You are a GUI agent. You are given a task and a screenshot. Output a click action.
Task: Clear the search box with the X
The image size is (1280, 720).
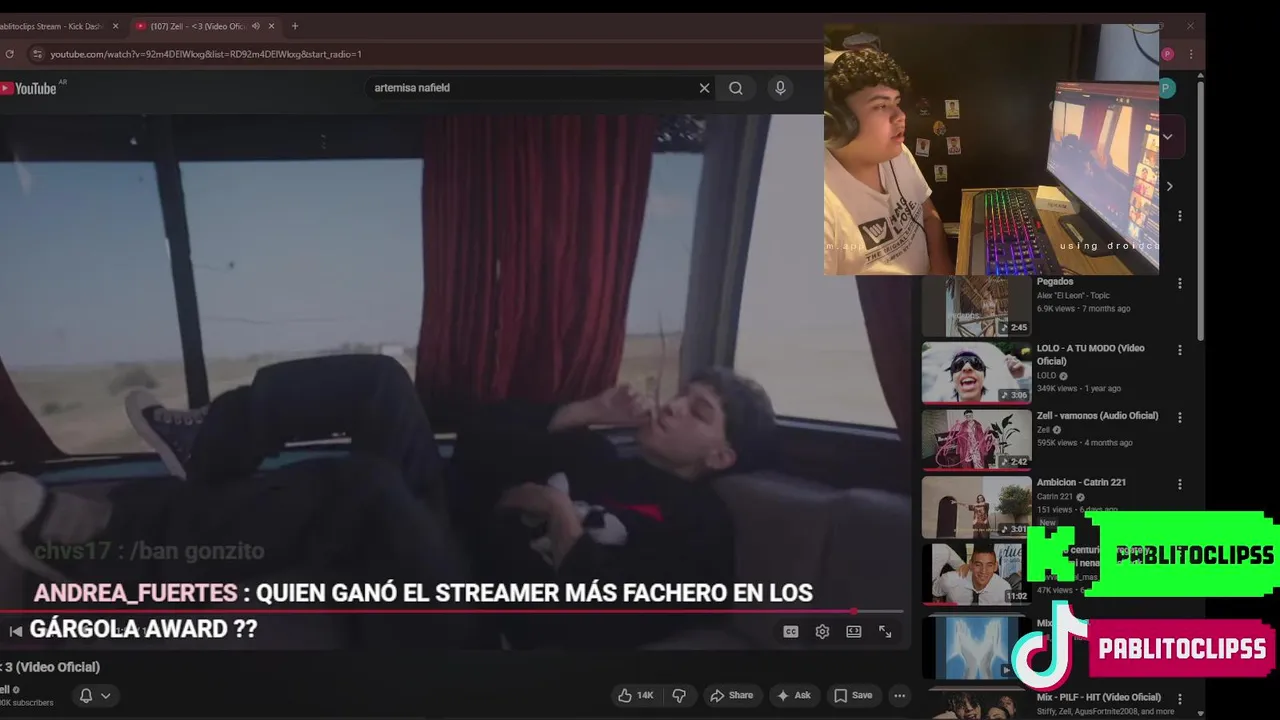tap(704, 88)
